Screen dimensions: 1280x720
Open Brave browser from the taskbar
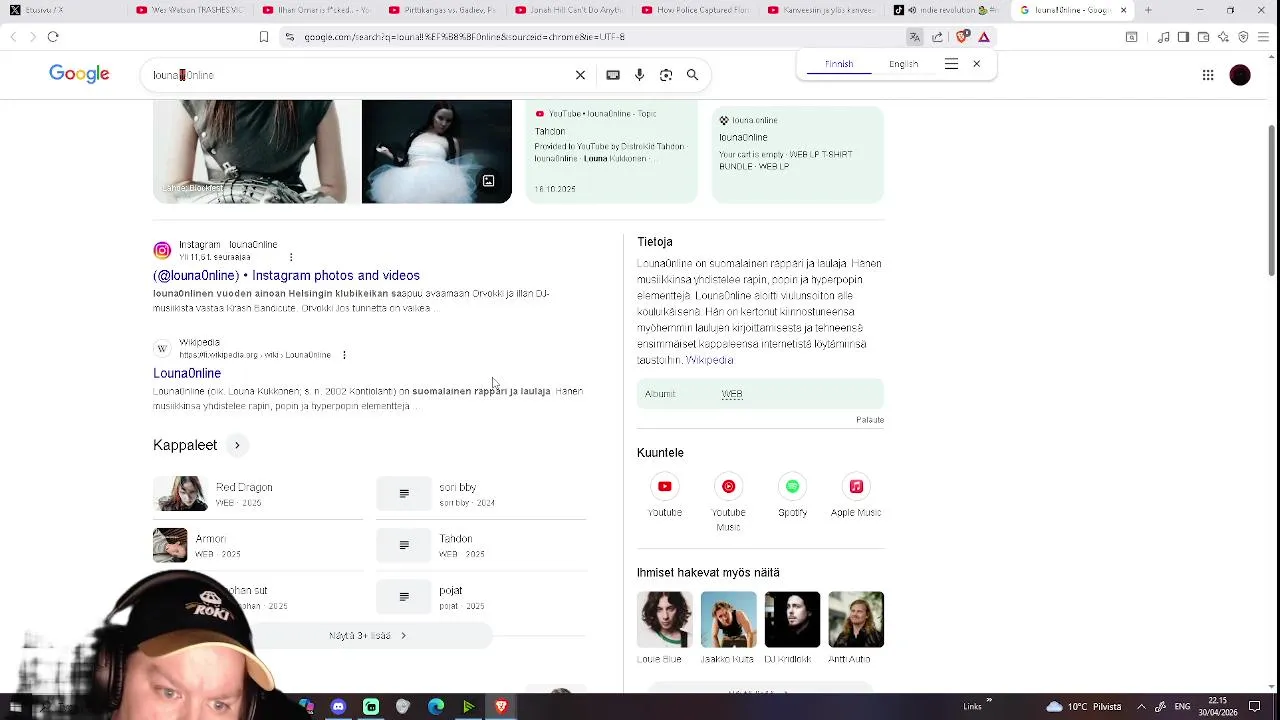501,706
